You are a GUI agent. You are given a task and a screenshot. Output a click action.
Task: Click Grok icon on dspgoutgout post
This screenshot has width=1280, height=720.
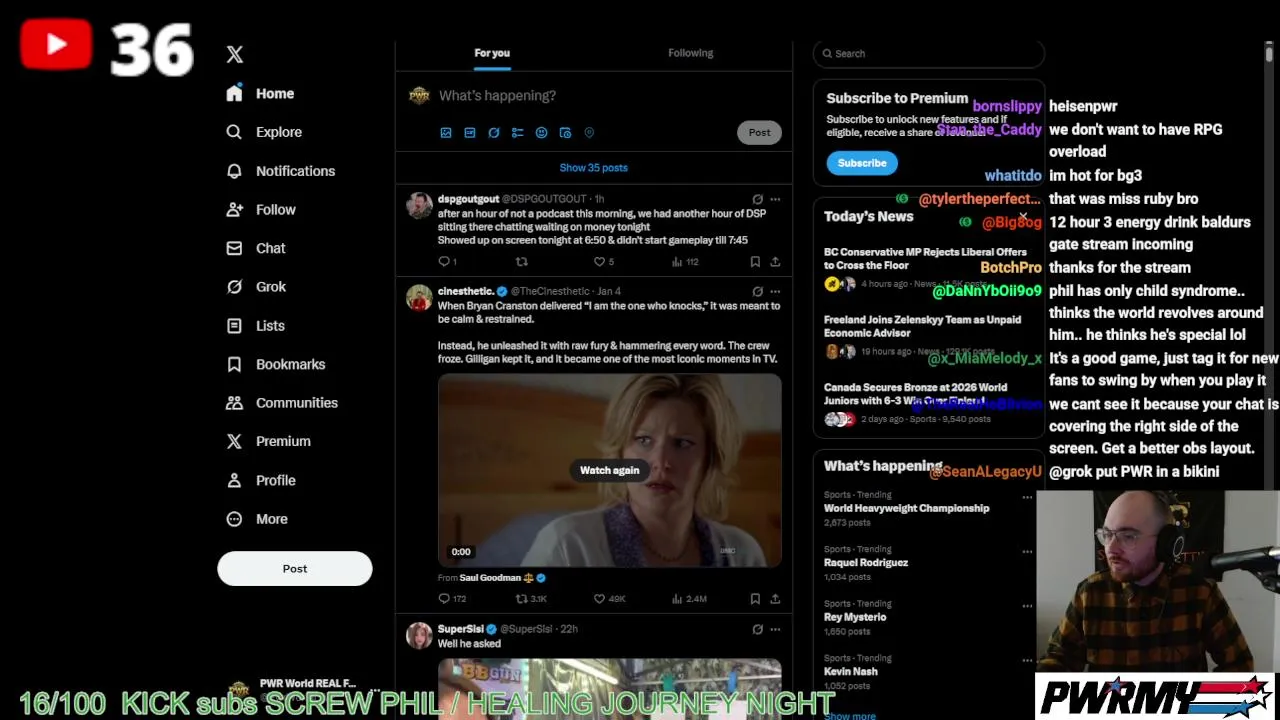coord(757,199)
